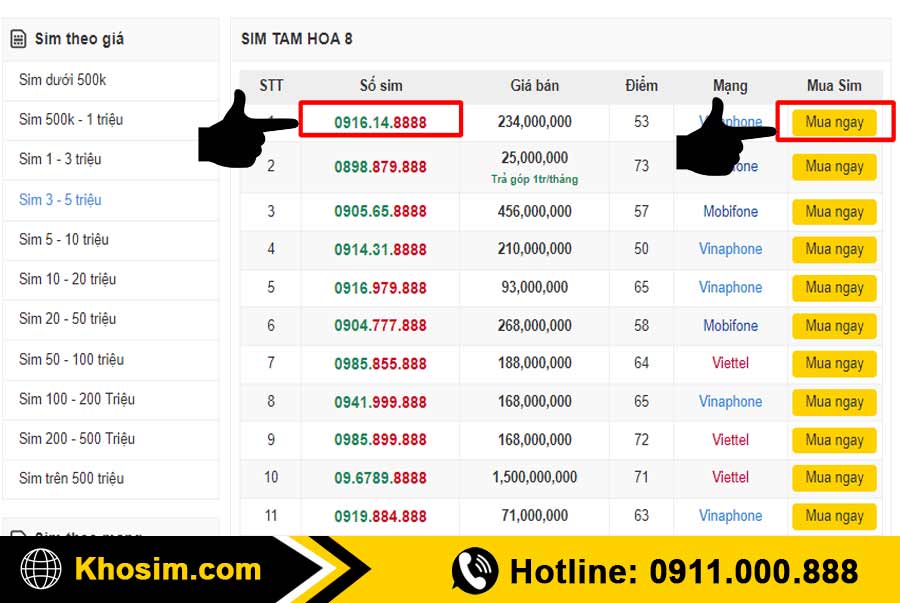Select Sim dưới 500k price filter
This screenshot has height=603, width=900.
62,80
